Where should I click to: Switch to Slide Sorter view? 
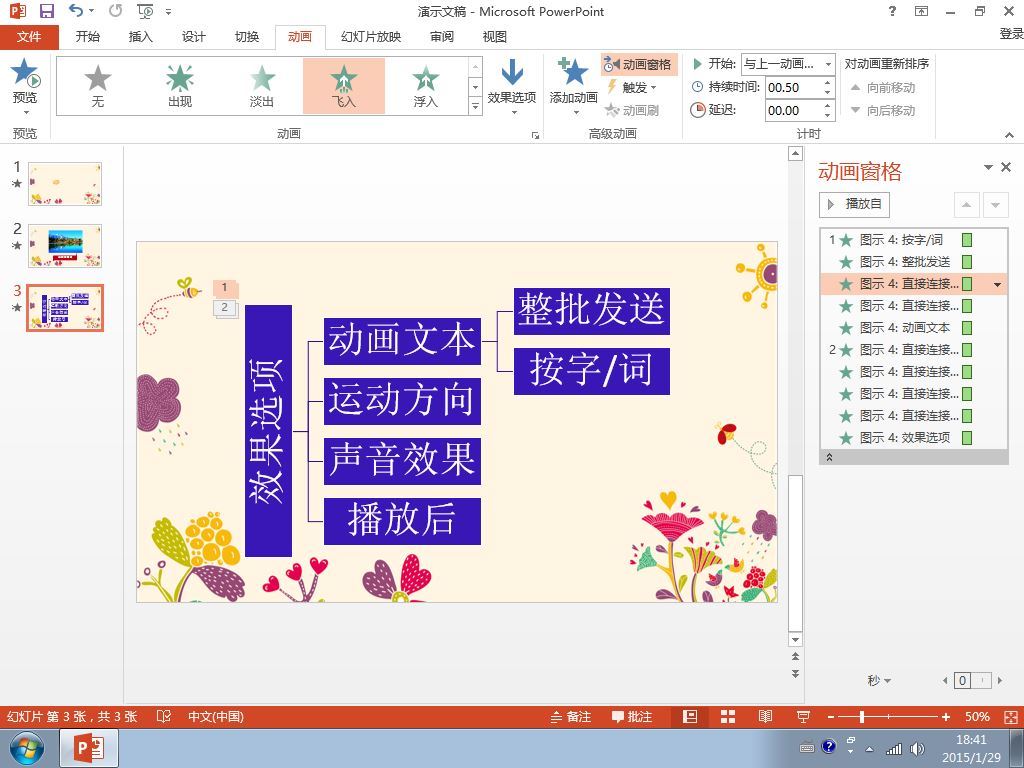click(728, 717)
